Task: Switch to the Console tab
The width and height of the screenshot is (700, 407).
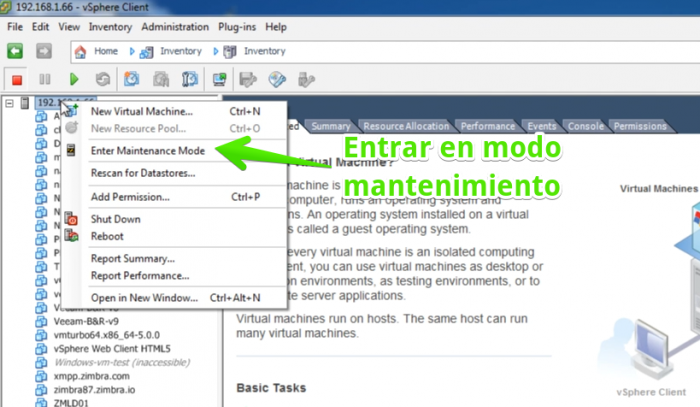Action: click(x=585, y=126)
